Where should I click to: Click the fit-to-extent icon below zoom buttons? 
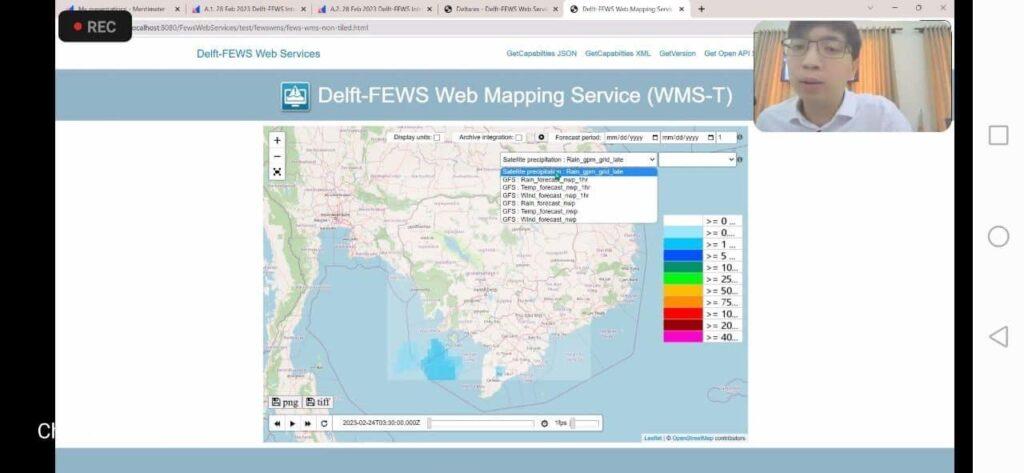point(277,172)
